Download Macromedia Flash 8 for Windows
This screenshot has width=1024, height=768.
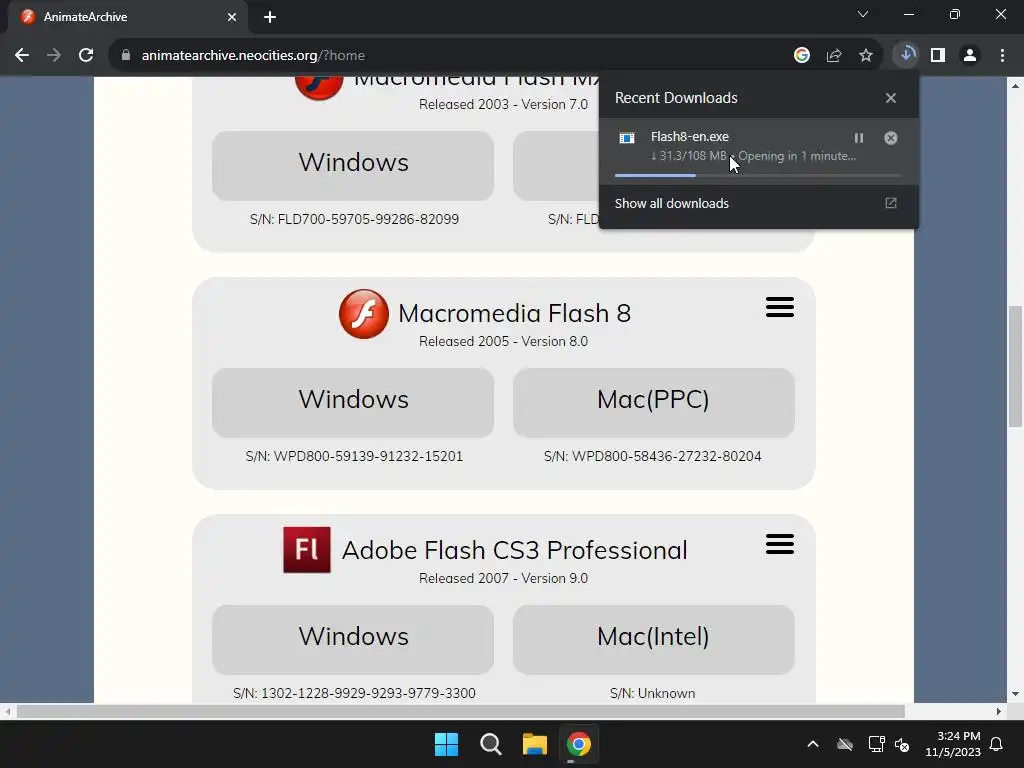353,402
